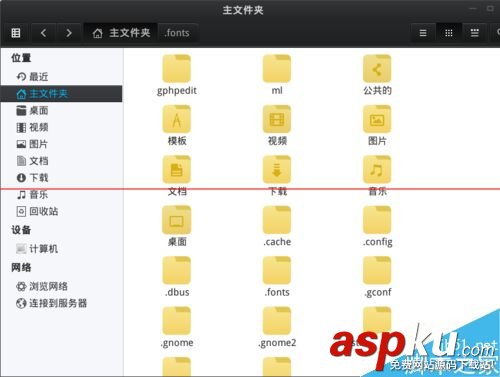Select 计算机 under devices
This screenshot has height=377, width=500.
click(62, 248)
